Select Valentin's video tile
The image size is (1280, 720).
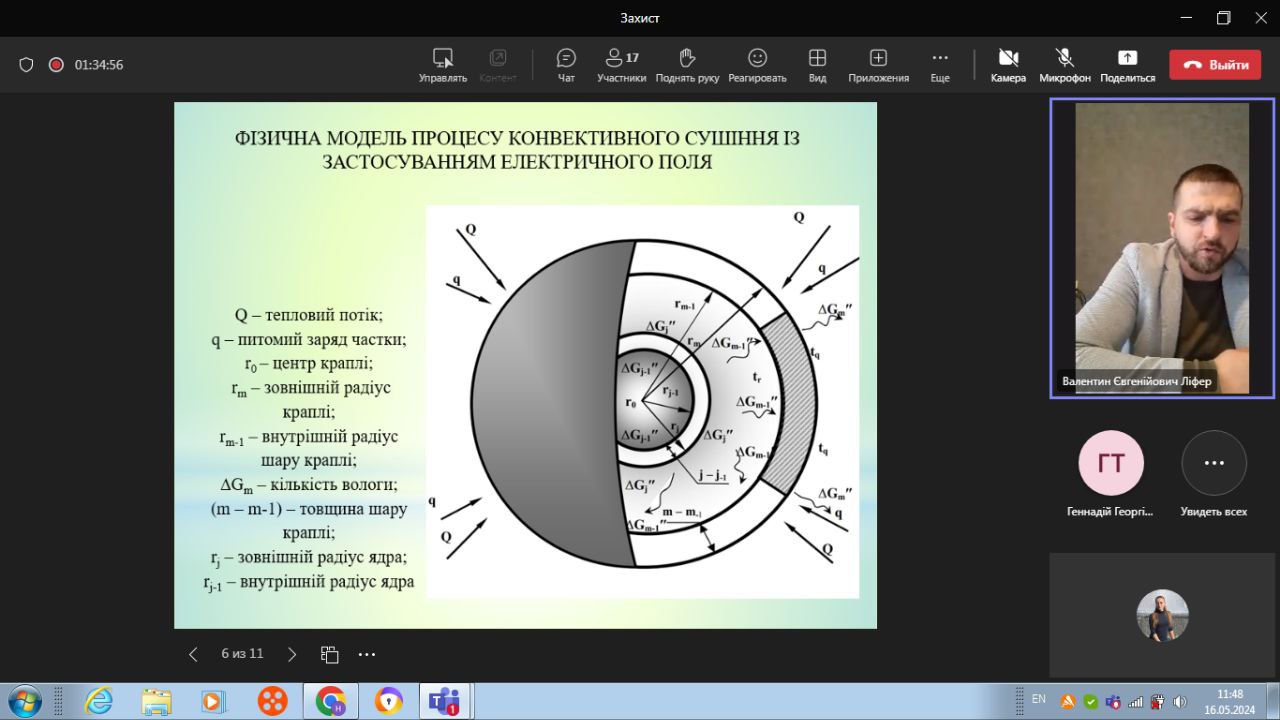[x=1161, y=248]
